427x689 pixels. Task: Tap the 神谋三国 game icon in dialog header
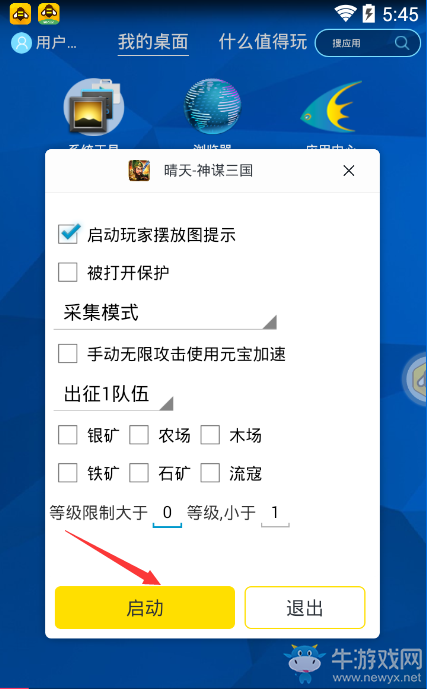(139, 170)
